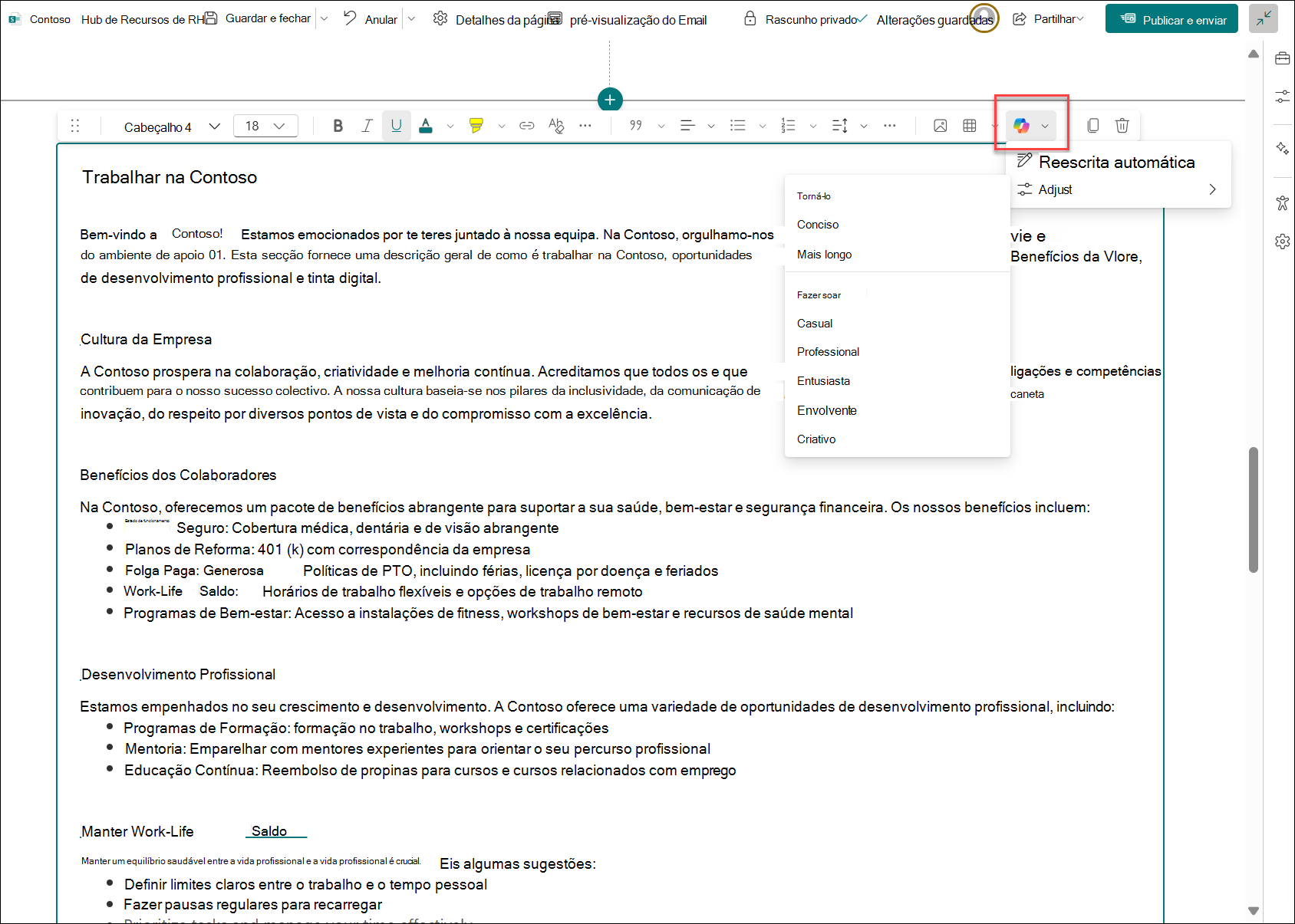Expand the alignment options arrow
The image size is (1295, 924).
coord(711,126)
